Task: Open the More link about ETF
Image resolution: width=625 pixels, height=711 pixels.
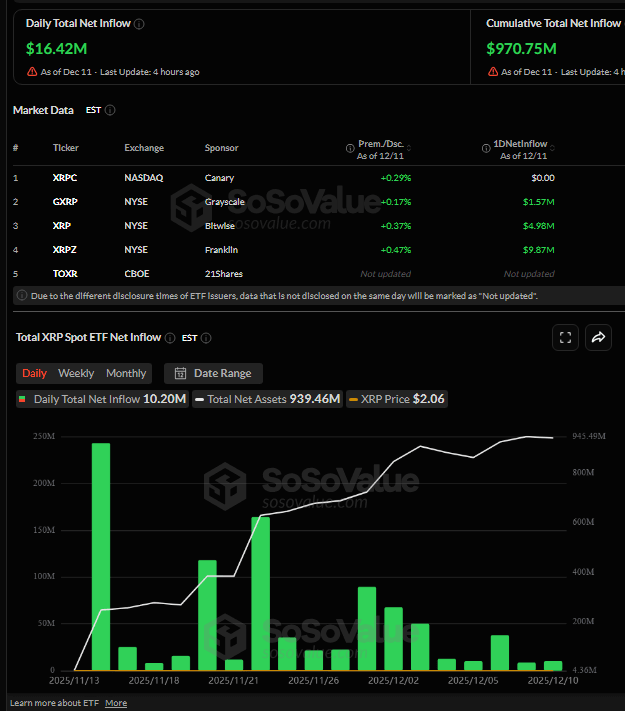Action: (116, 703)
